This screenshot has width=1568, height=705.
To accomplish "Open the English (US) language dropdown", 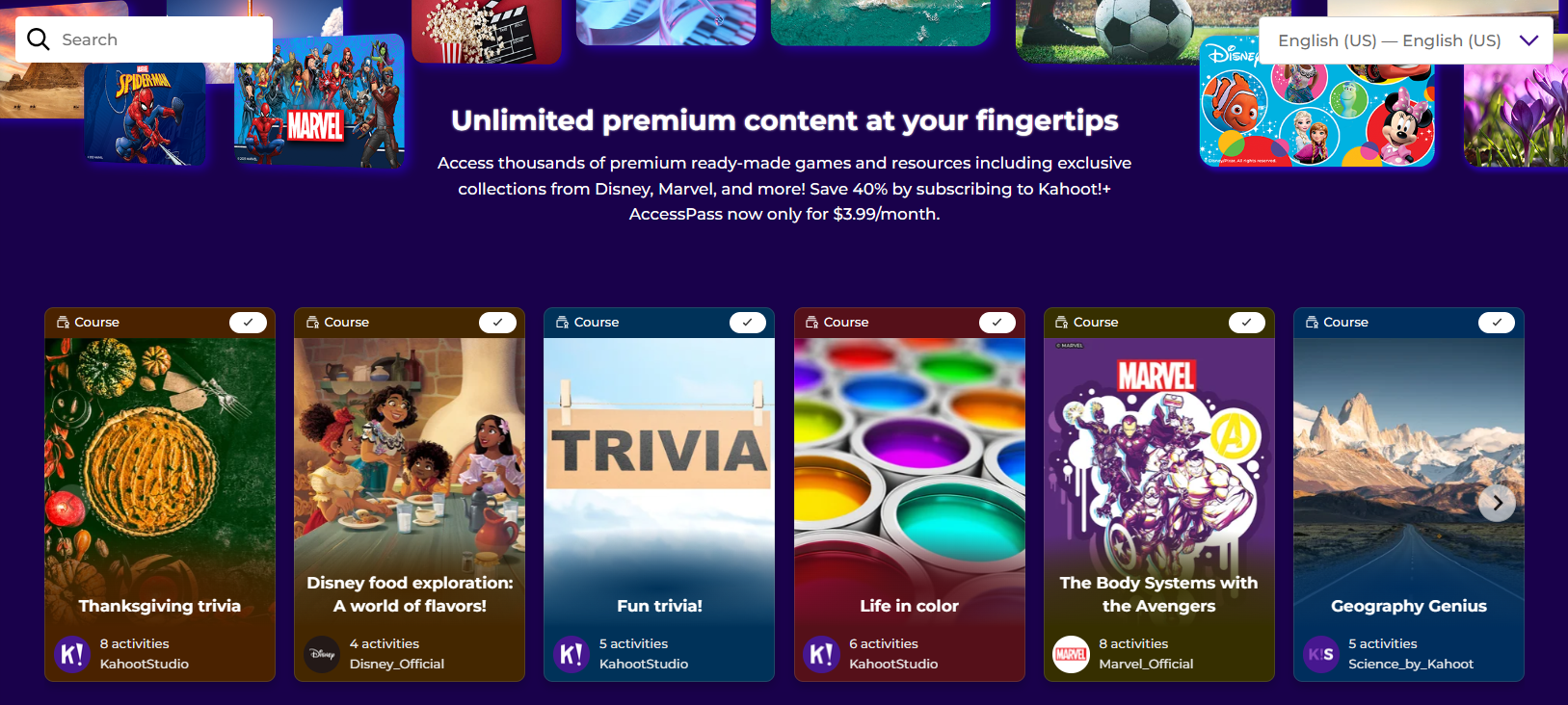I will [x=1405, y=40].
